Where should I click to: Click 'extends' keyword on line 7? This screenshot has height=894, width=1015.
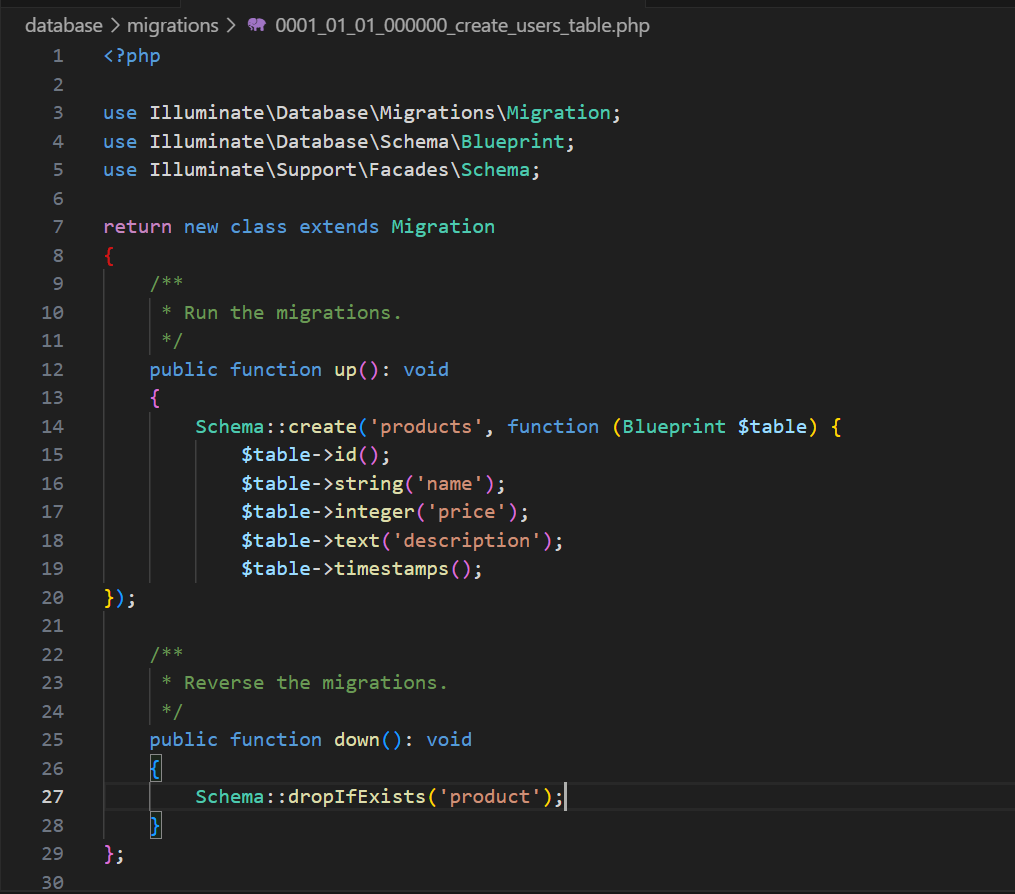[x=339, y=227]
